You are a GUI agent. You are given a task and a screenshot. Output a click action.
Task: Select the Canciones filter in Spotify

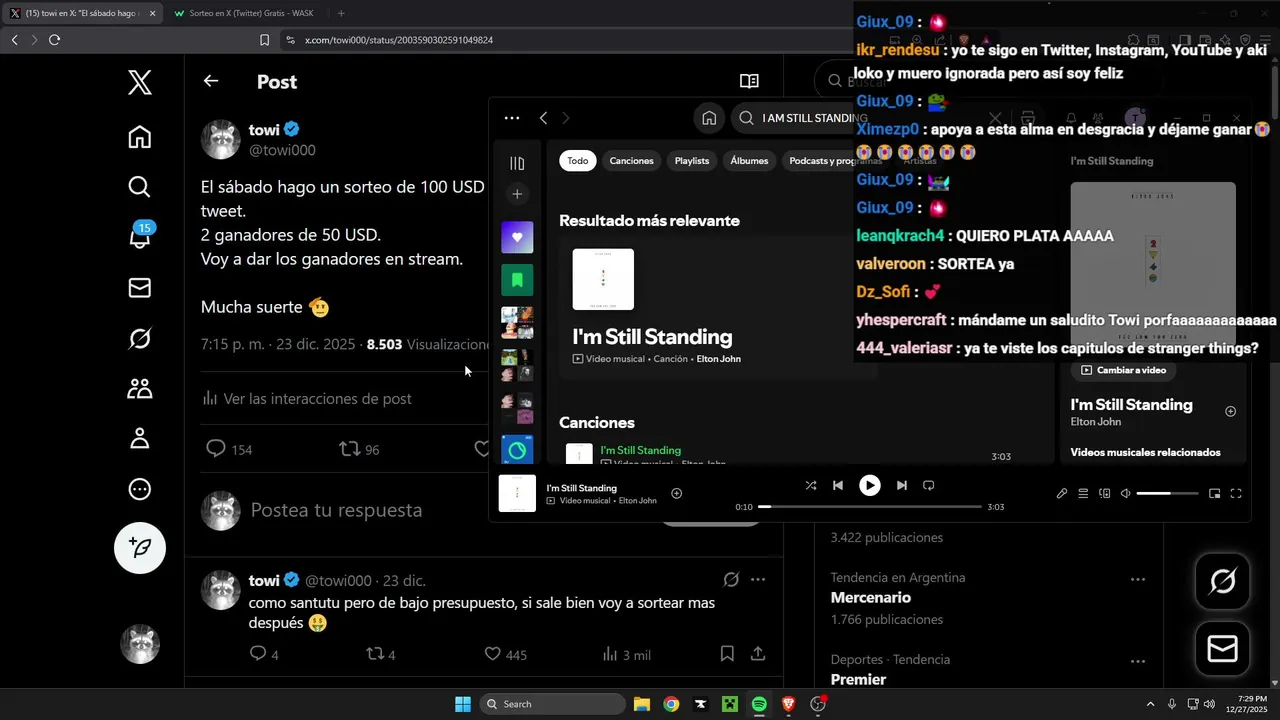pyautogui.click(x=632, y=160)
